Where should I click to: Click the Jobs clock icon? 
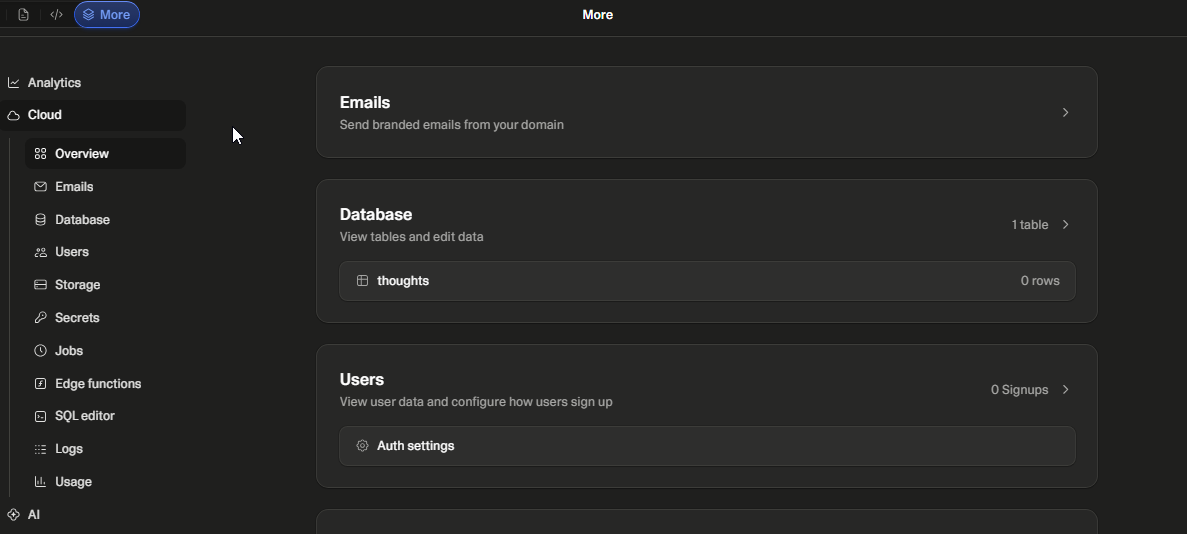click(x=41, y=351)
